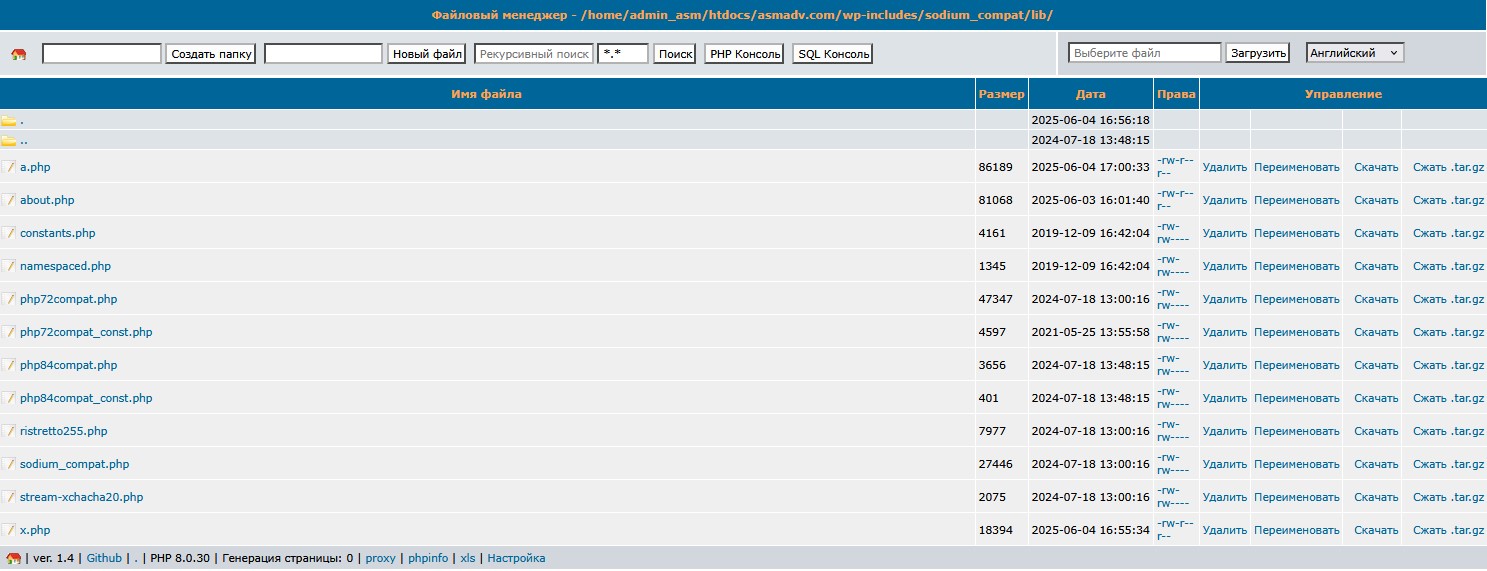Click Скачать for php72compat.php
Viewport: 1487px width, 571px height.
1376,299
